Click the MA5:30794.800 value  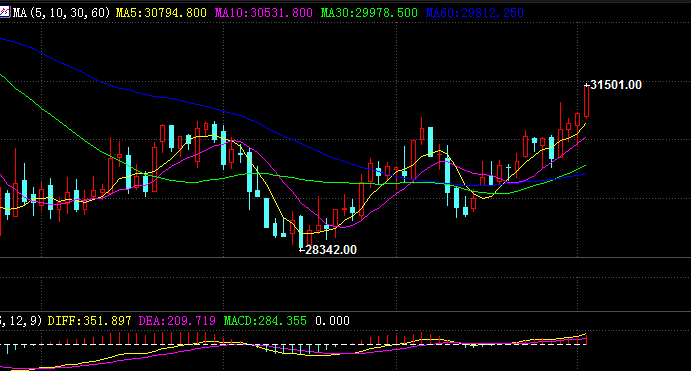pos(161,13)
